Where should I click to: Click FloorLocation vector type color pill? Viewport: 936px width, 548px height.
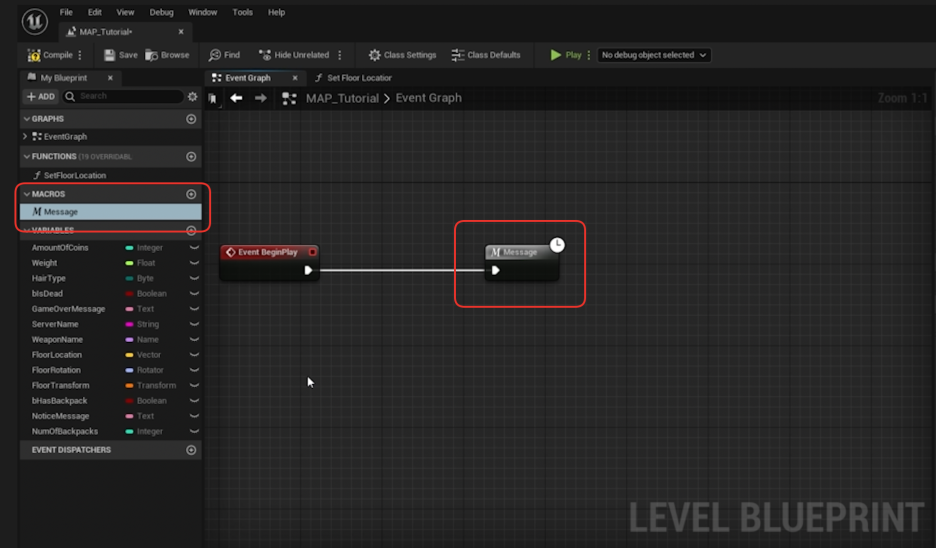[x=130, y=355]
